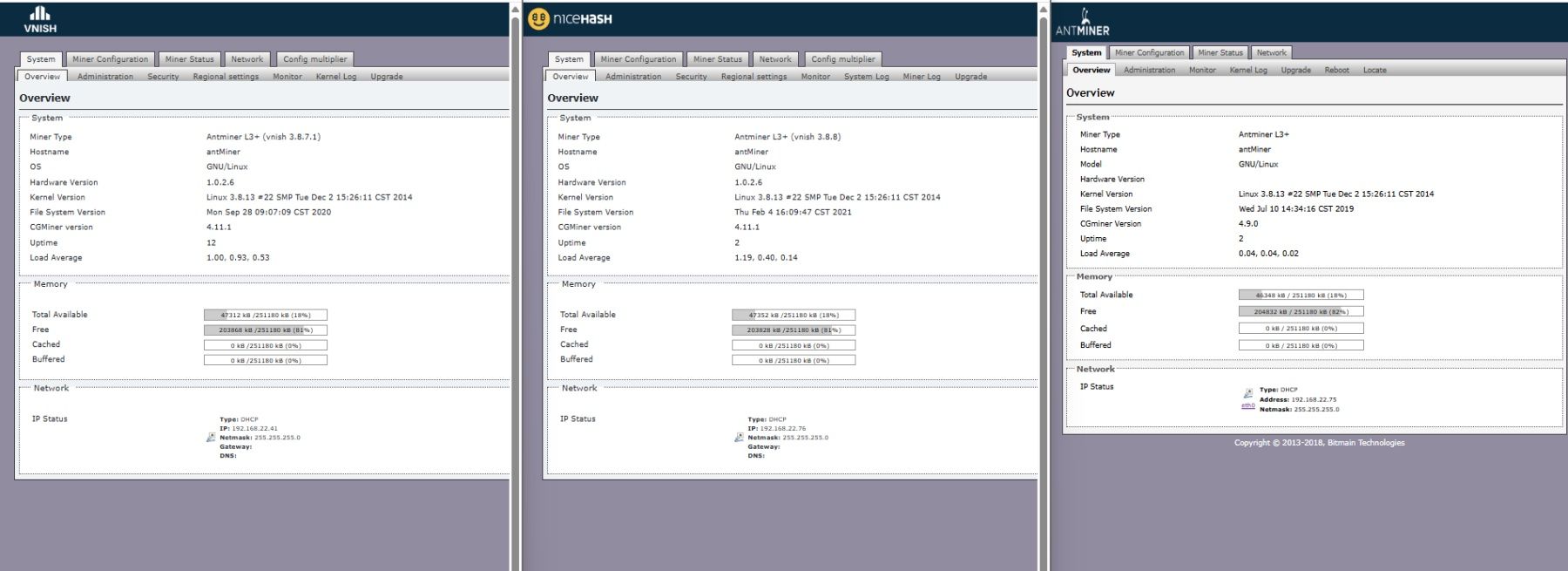Click file system date 'Wed Jul 10 14:34:16 CST 2019'
This screenshot has height=571, width=1568.
[x=1296, y=209]
